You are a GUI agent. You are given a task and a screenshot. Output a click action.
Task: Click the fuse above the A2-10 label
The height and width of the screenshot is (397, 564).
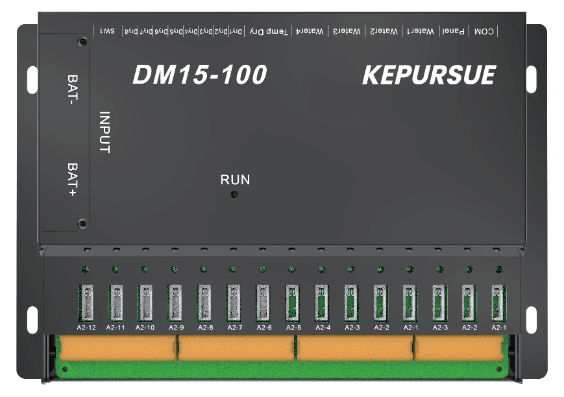tap(145, 303)
